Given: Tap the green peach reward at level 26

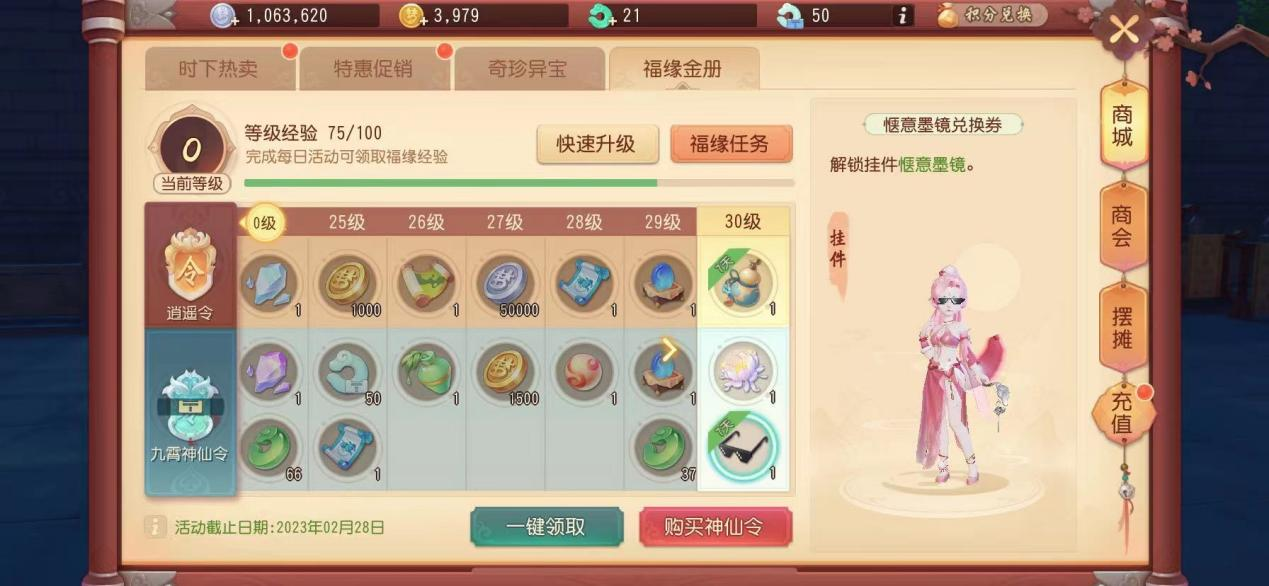Looking at the screenshot, I should (427, 370).
